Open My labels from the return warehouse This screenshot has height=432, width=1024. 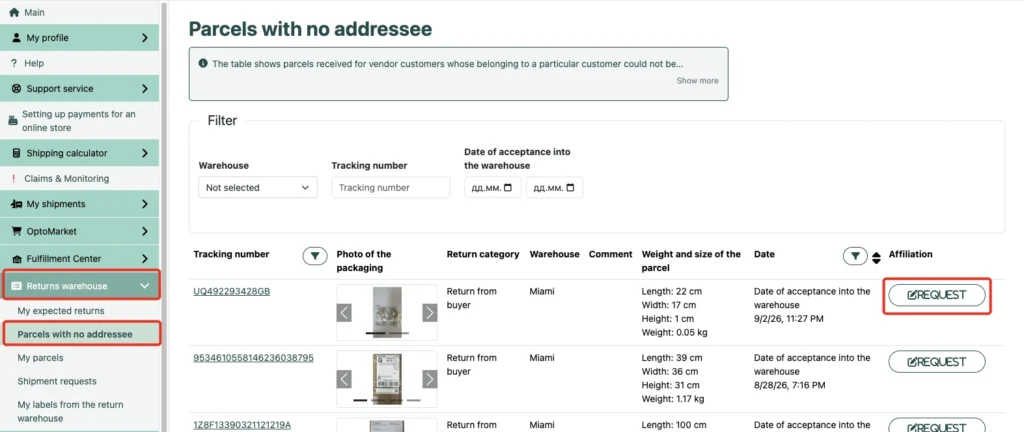(x=71, y=411)
